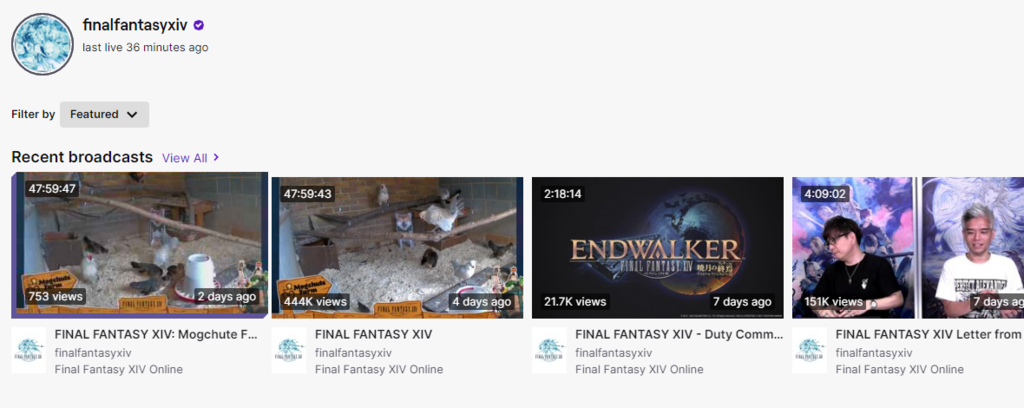Click the game icon beside Duty Comm broadcast
Image resolution: width=1024 pixels, height=408 pixels.
click(x=549, y=351)
